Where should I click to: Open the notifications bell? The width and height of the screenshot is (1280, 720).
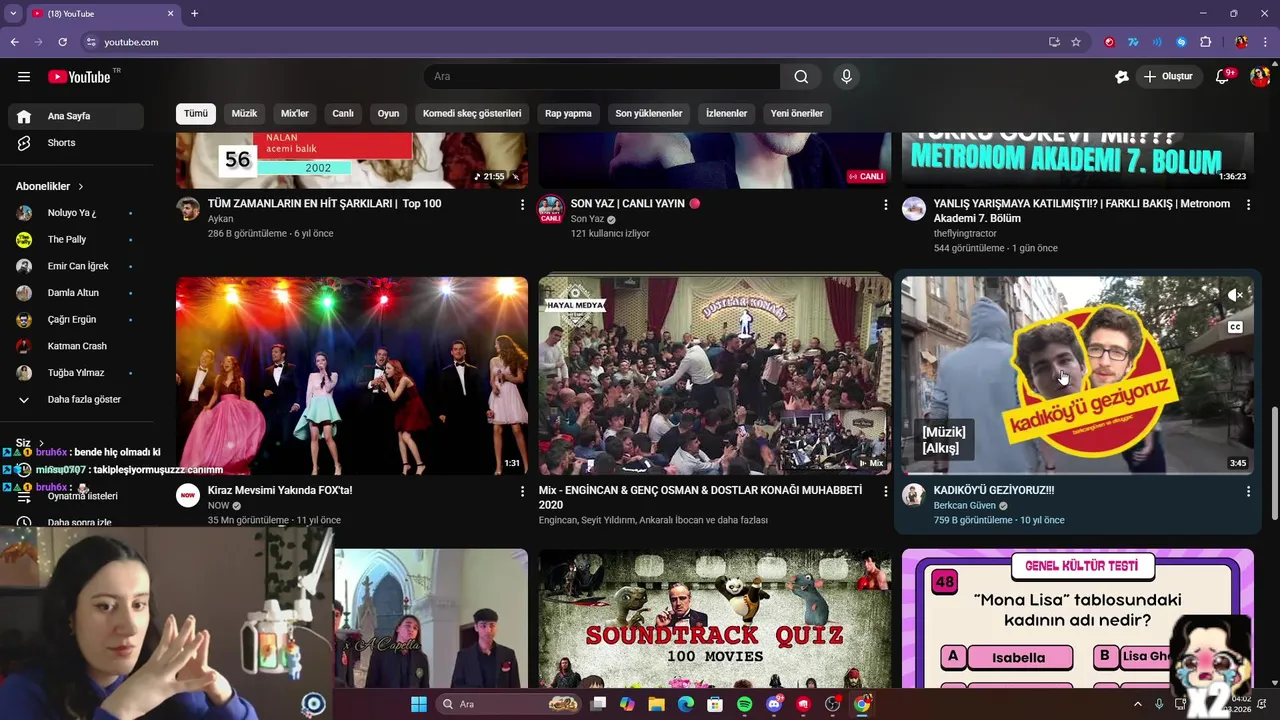pyautogui.click(x=1222, y=77)
